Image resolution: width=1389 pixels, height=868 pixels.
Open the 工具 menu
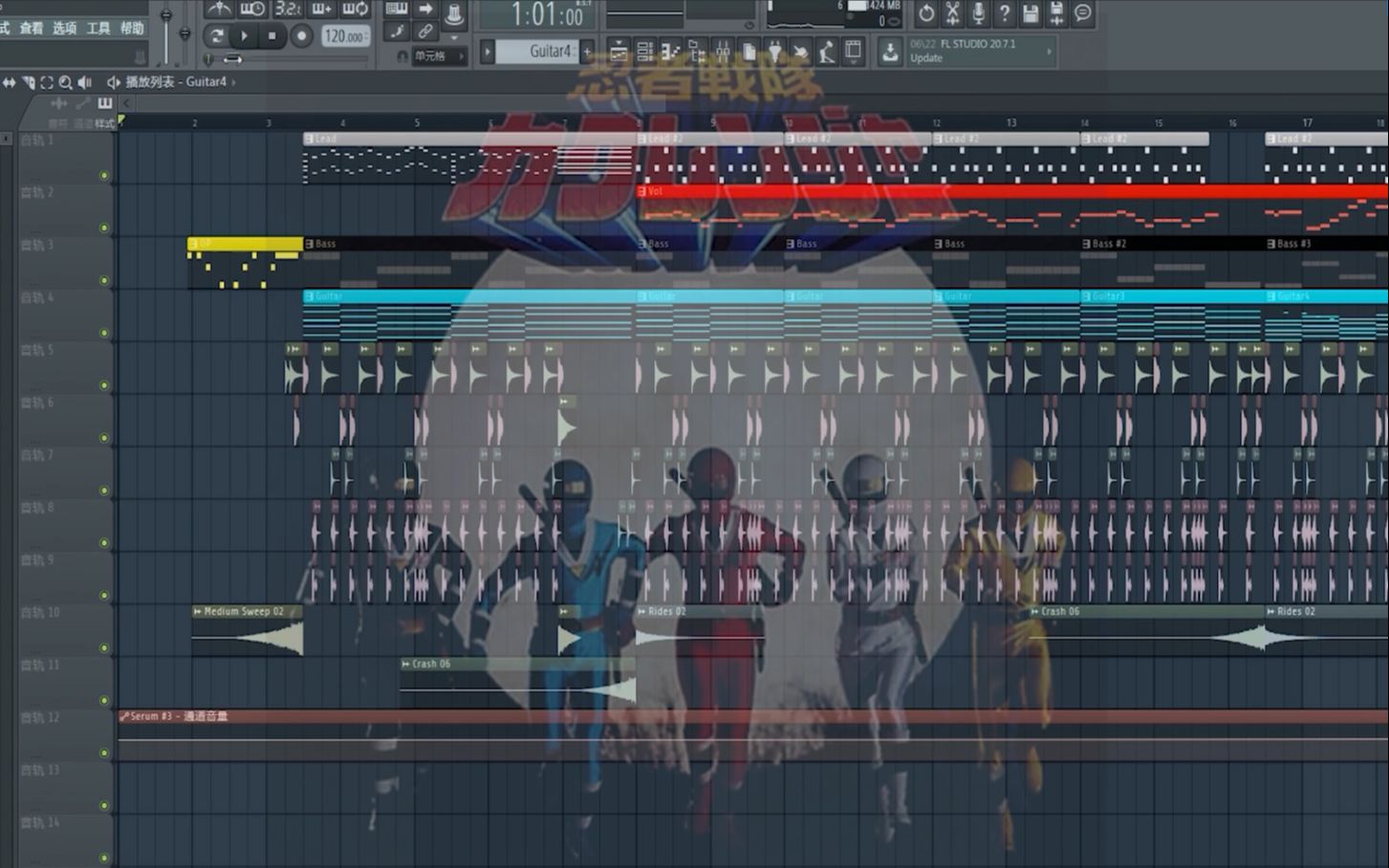pyautogui.click(x=98, y=29)
